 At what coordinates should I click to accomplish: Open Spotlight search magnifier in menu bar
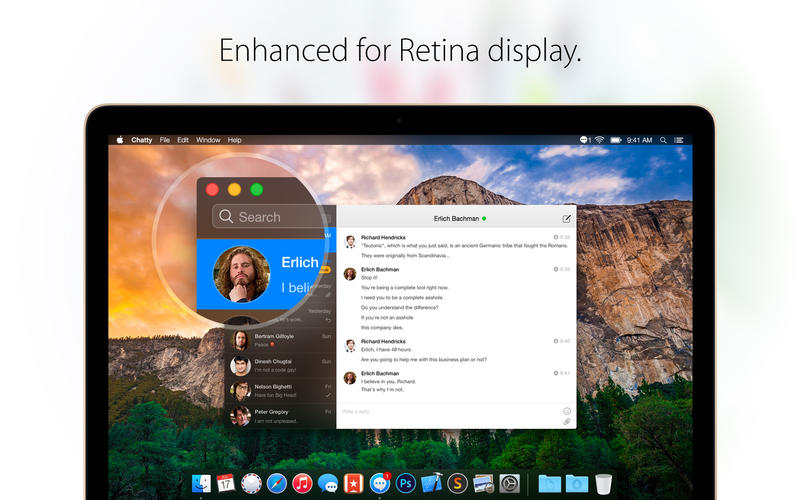pyautogui.click(x=663, y=140)
